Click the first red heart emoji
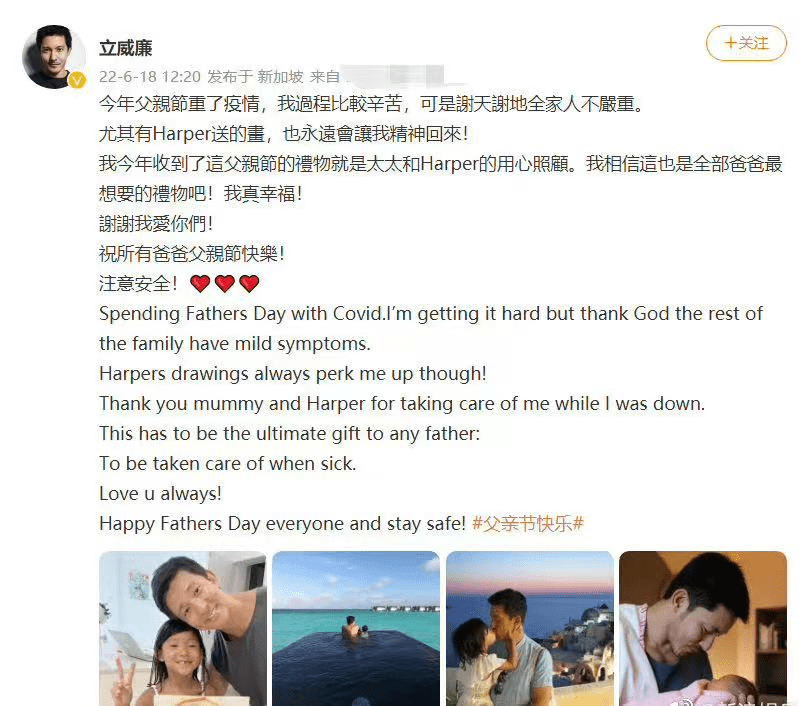This screenshot has width=799, height=706. click(x=200, y=283)
